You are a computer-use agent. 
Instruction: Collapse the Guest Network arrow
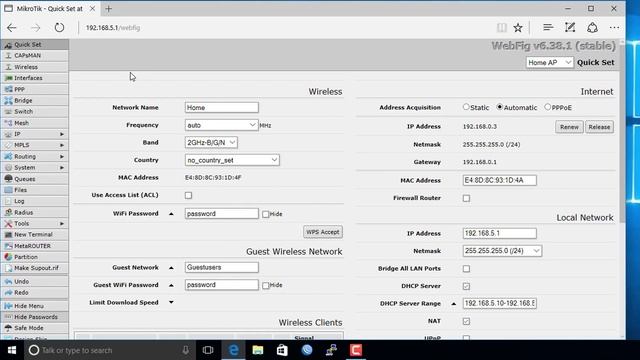coord(171,268)
